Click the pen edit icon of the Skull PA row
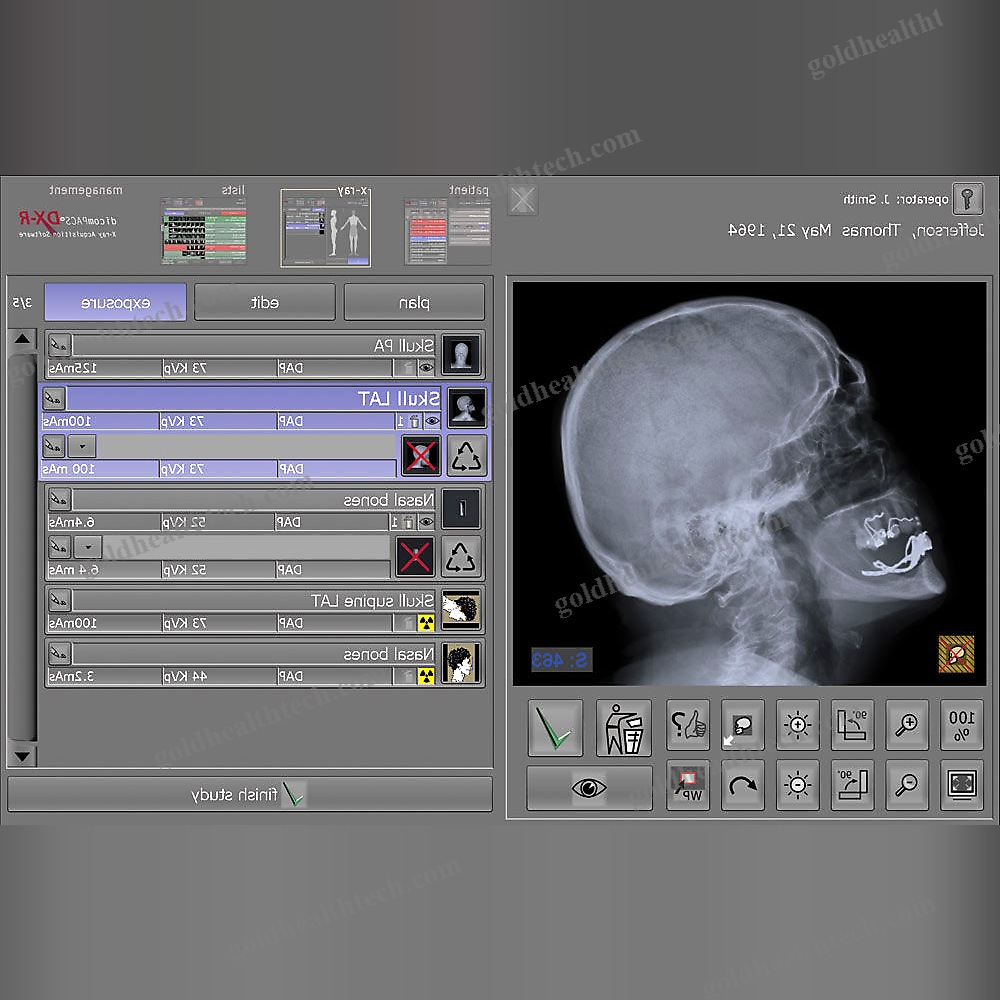 click(x=59, y=345)
